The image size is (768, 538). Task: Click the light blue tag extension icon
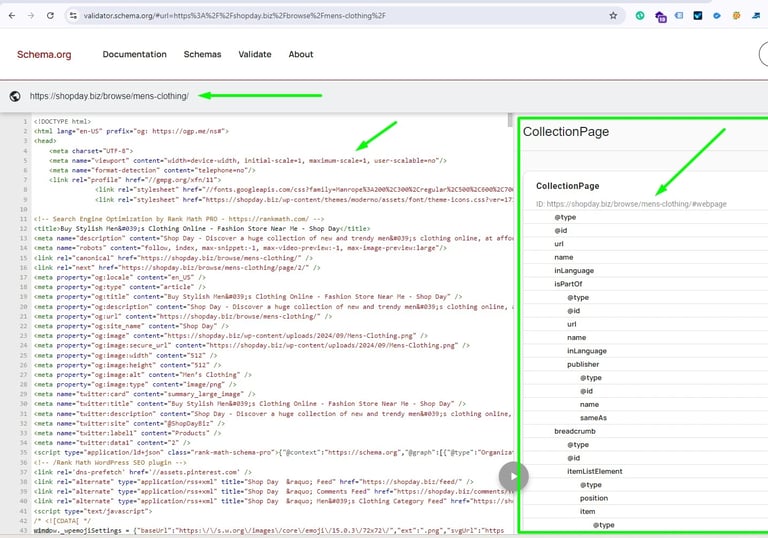(x=679, y=16)
